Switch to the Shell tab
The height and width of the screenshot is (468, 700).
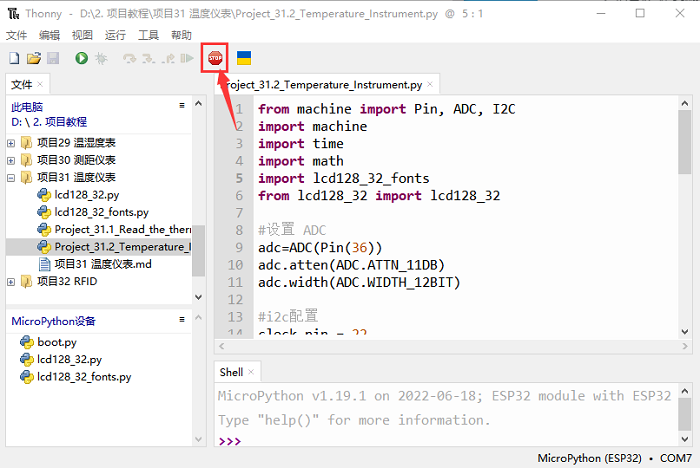pos(231,372)
